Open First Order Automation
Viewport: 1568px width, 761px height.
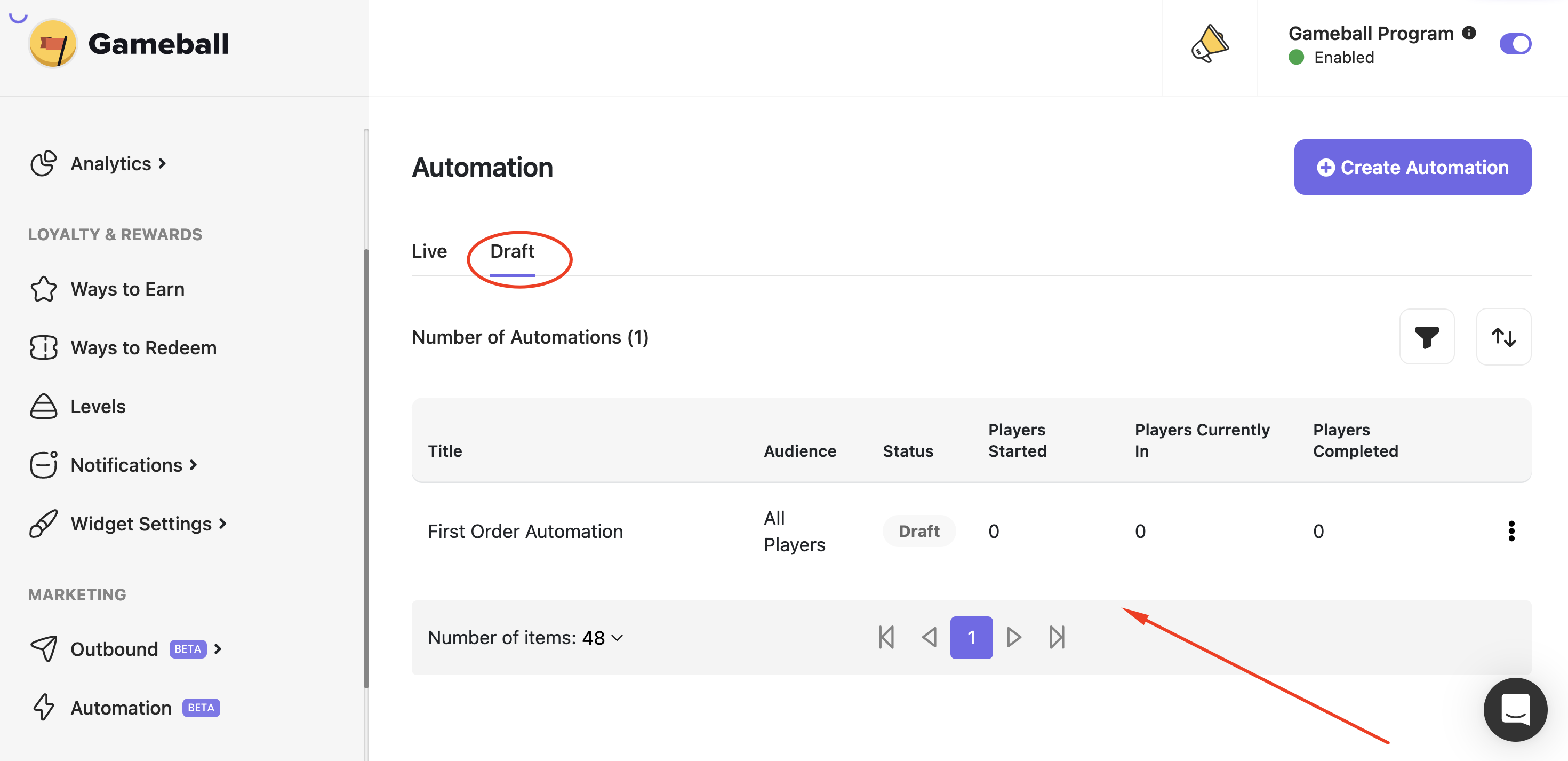[x=525, y=530]
